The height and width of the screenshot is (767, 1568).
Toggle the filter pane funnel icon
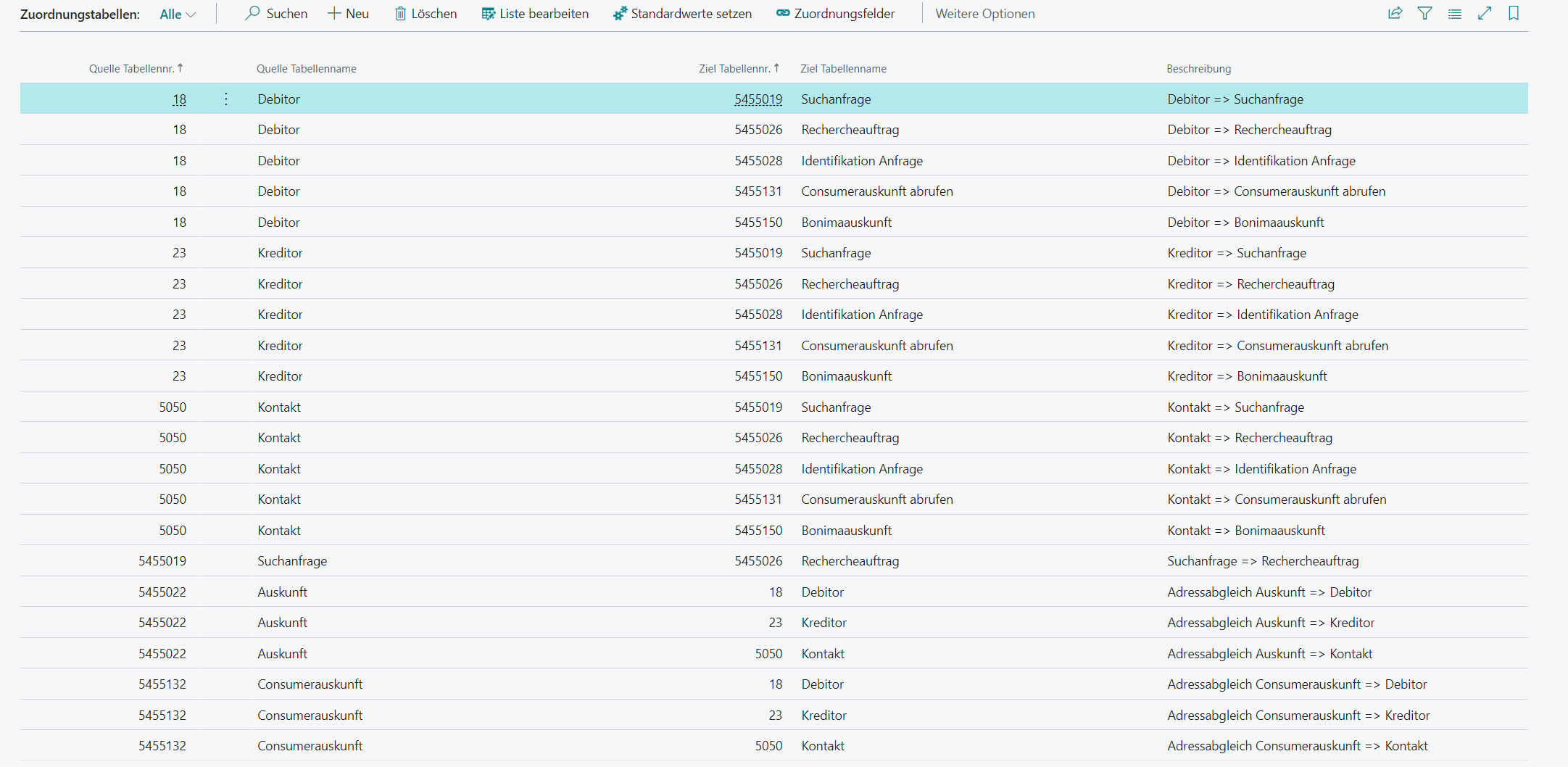click(x=1424, y=14)
